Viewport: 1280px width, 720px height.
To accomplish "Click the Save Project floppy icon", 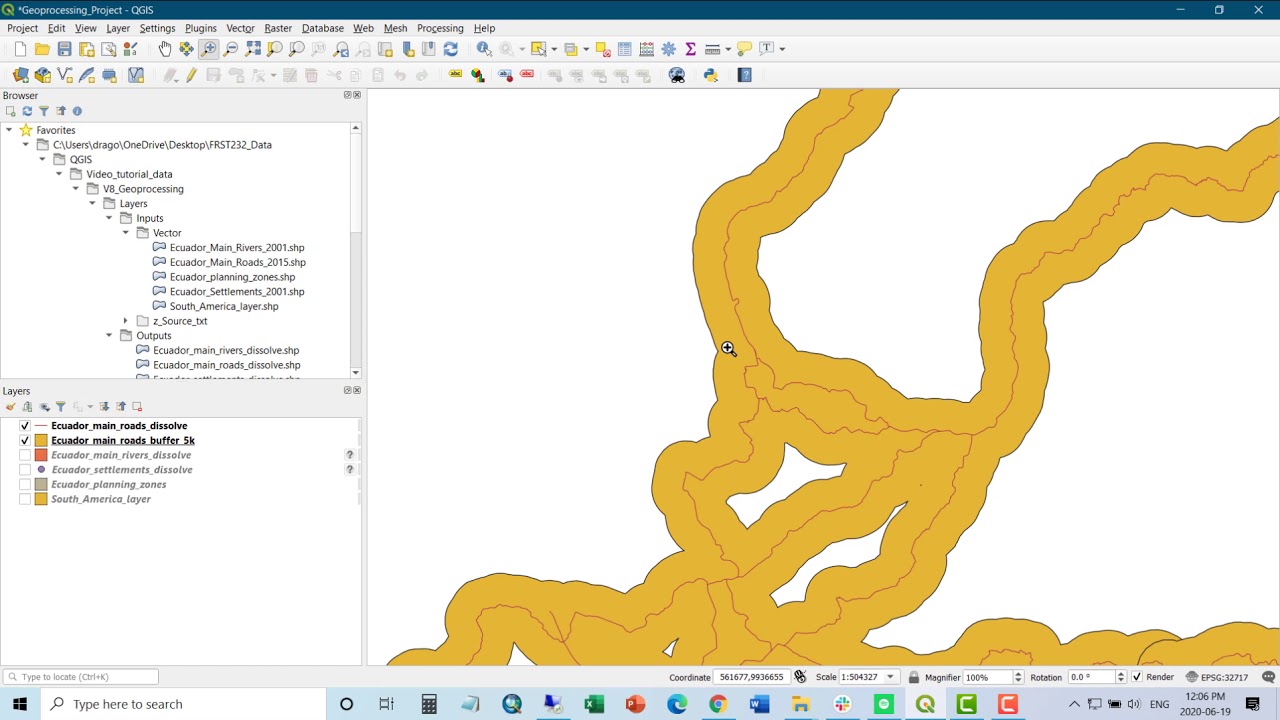I will [64, 48].
